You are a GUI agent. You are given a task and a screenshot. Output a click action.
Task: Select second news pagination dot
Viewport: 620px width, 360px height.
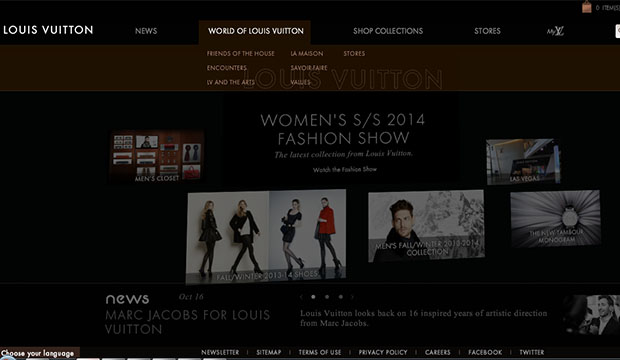pos(327,297)
